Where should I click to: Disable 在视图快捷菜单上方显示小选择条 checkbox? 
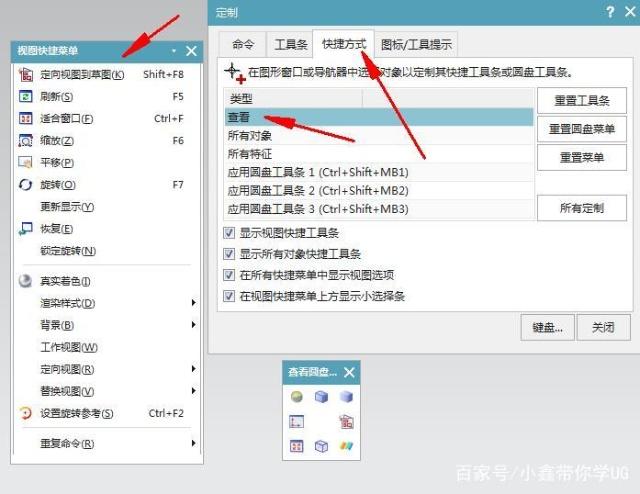pos(230,296)
